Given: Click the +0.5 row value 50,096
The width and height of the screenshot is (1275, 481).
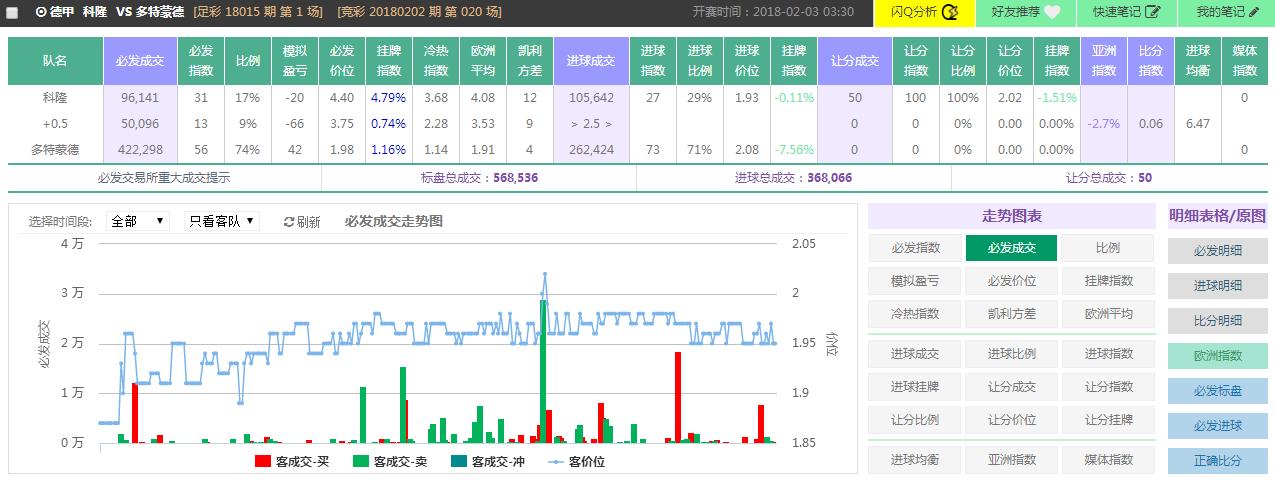Looking at the screenshot, I should (x=140, y=124).
